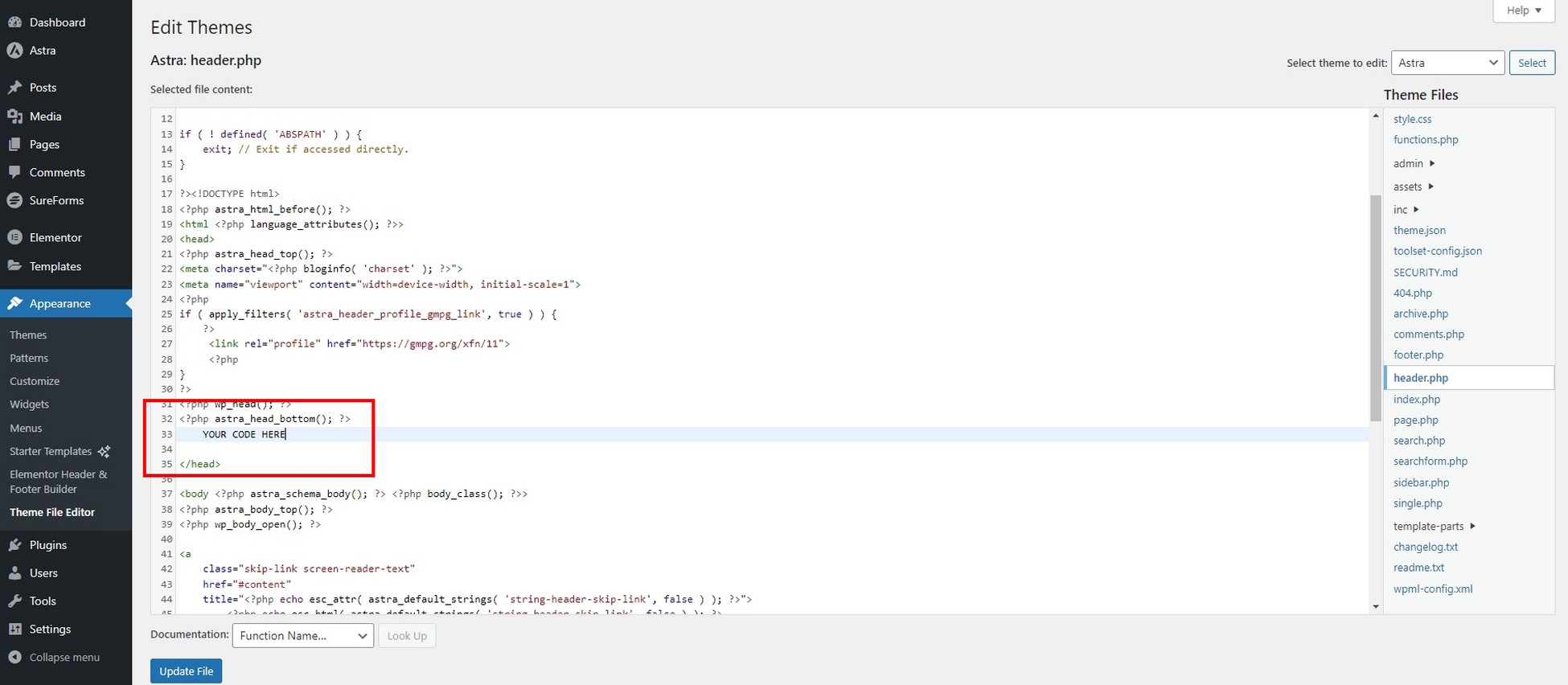The image size is (1568, 685).
Task: Click the Users person icon
Action: [x=14, y=573]
